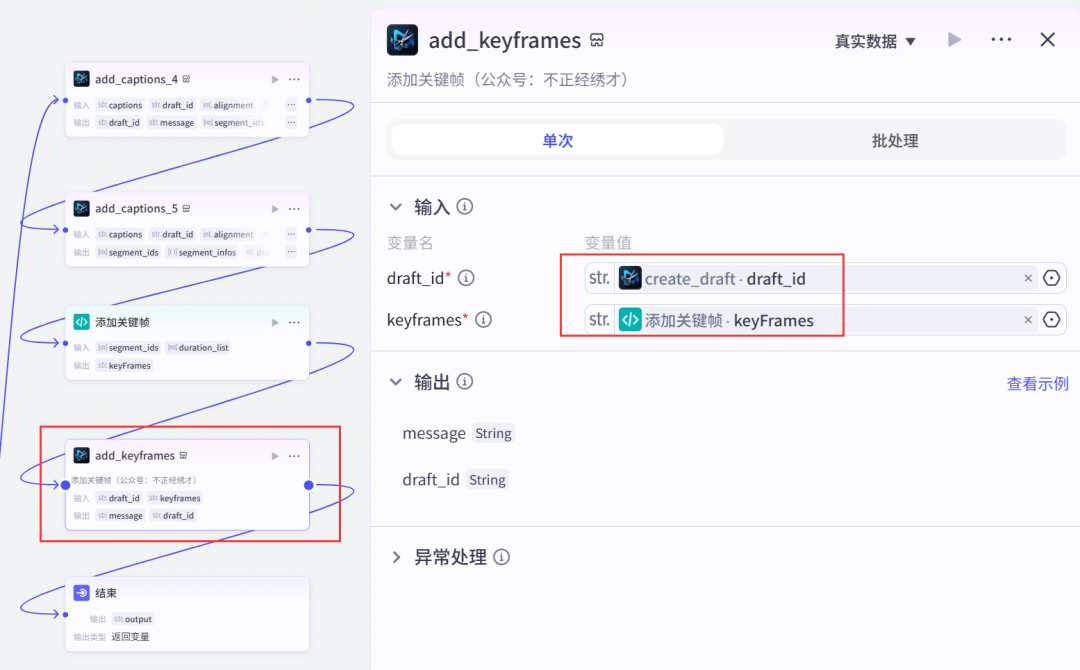Run the add_captions_4 node
The height and width of the screenshot is (670, 1080).
click(275, 79)
